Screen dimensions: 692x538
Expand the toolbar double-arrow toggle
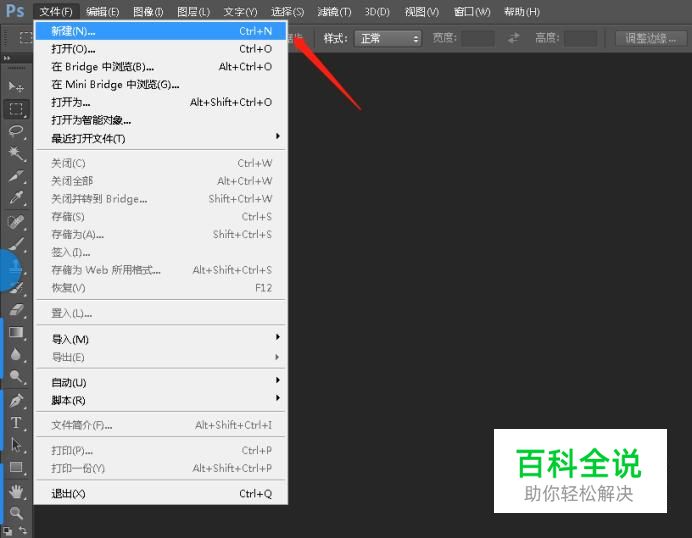coord(7,58)
